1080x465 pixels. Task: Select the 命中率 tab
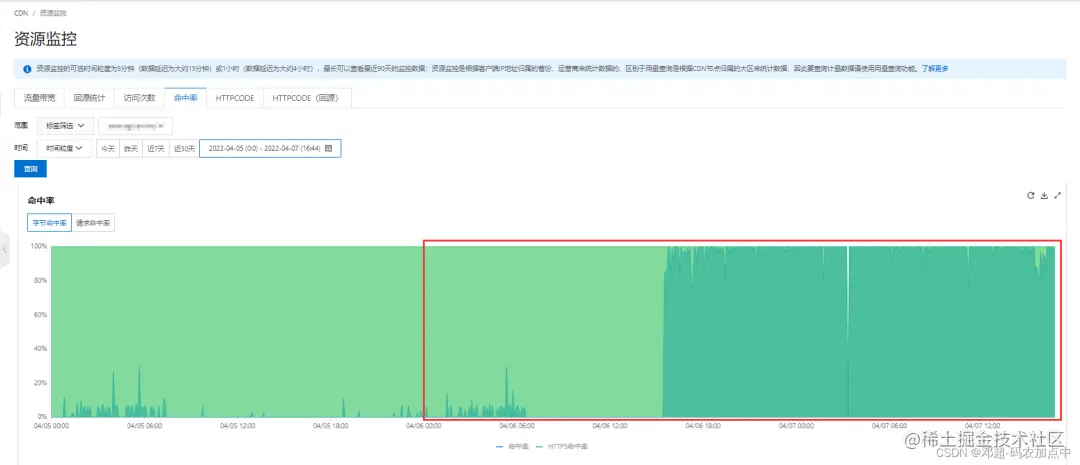[185, 99]
